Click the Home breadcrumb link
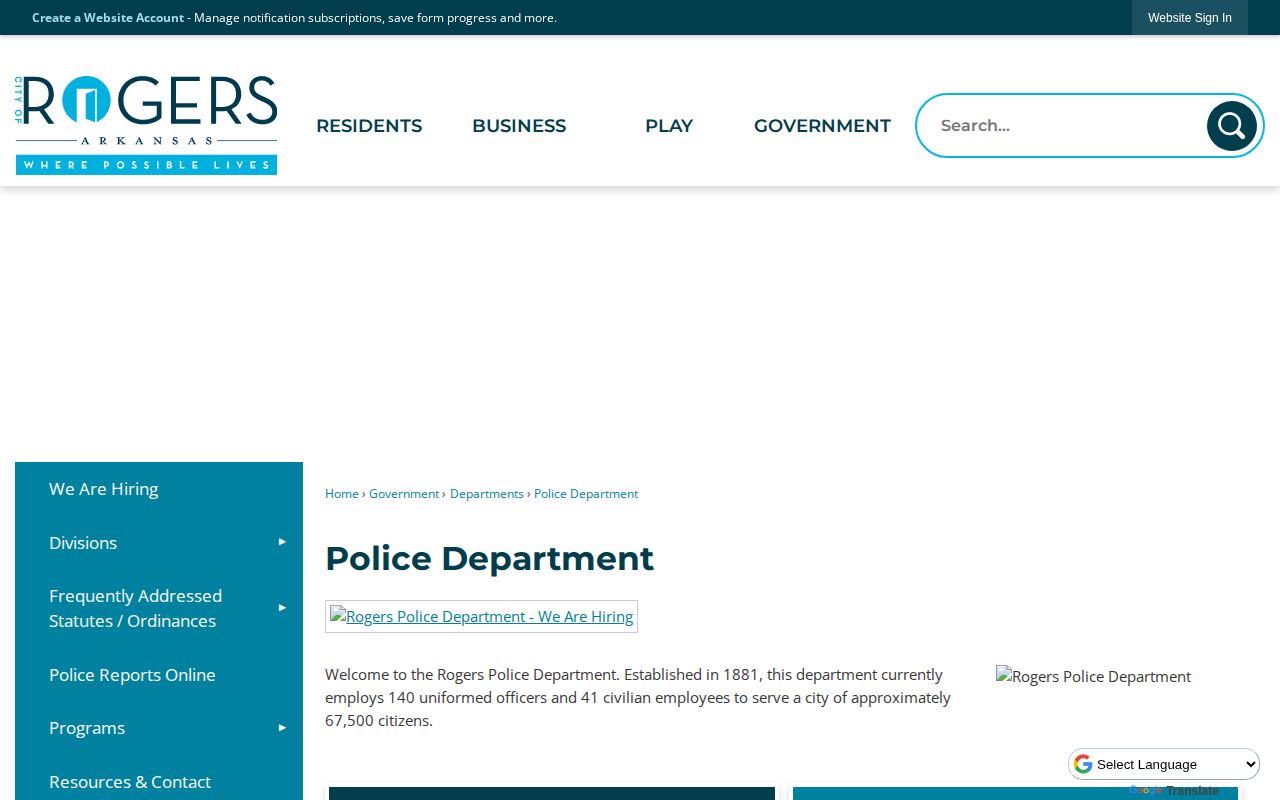This screenshot has height=800, width=1280. pyautogui.click(x=342, y=494)
